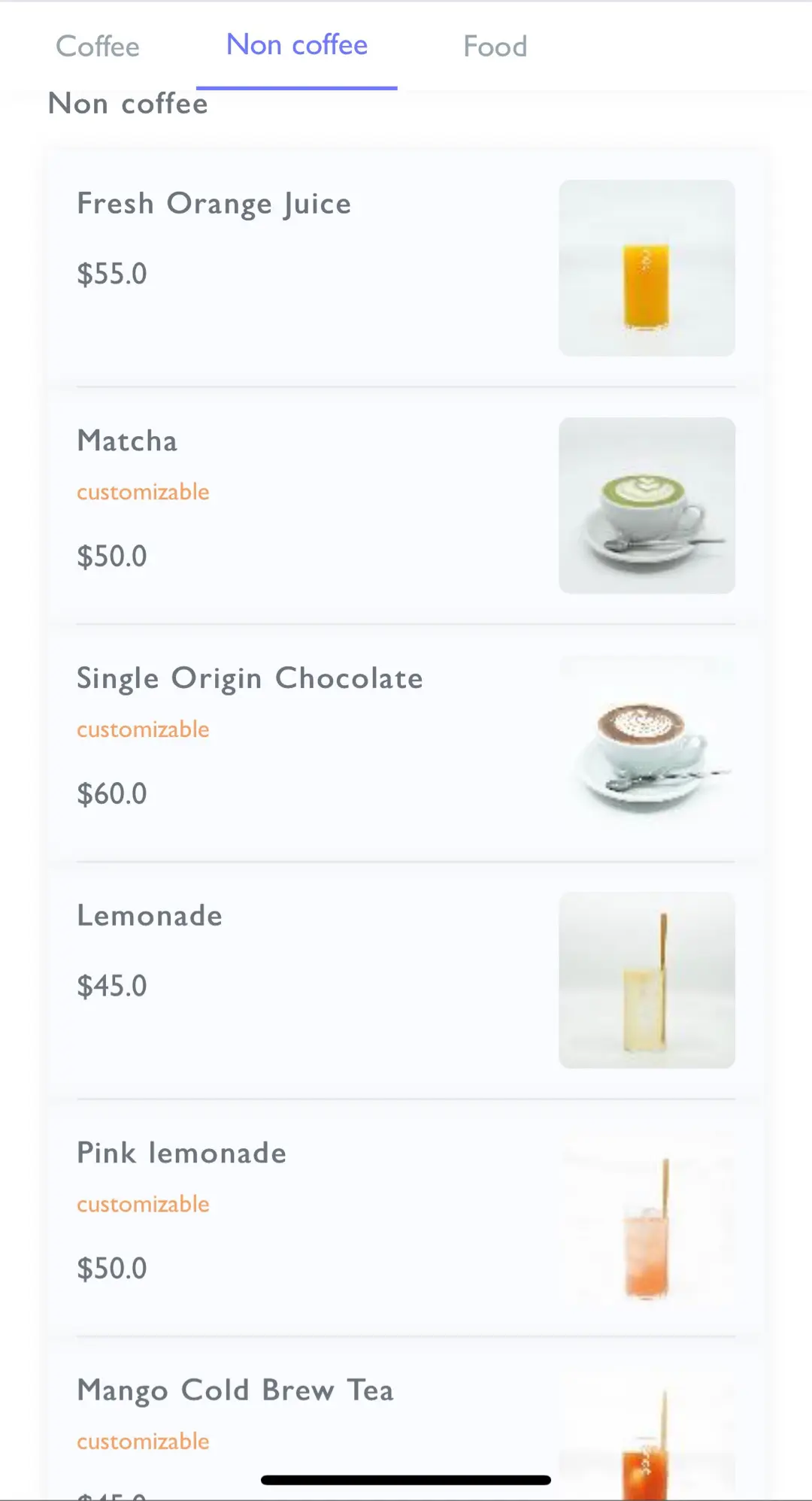This screenshot has height=1501, width=812.
Task: Open the Food tab
Action: (x=495, y=47)
